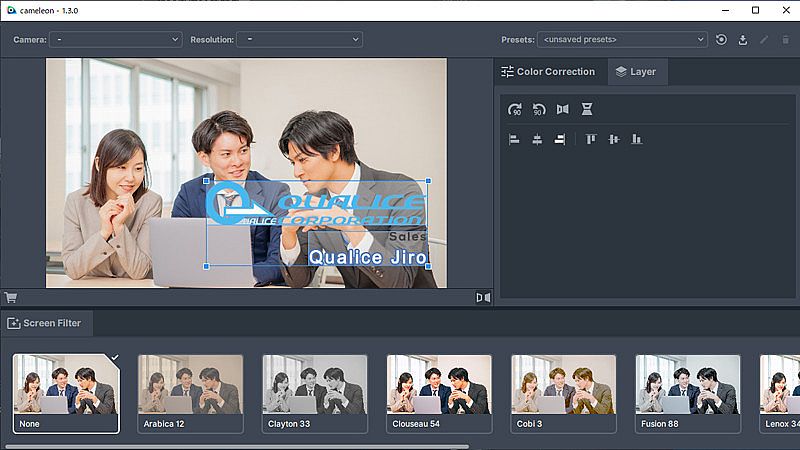Viewport: 800px width, 450px height.
Task: Click the reset presets icon
Action: [721, 40]
